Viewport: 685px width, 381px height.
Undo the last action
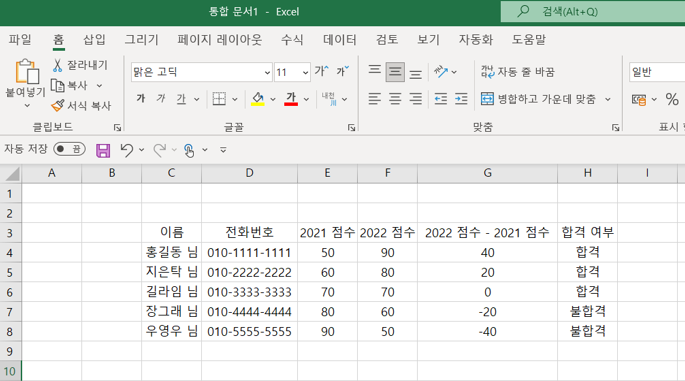click(x=127, y=150)
